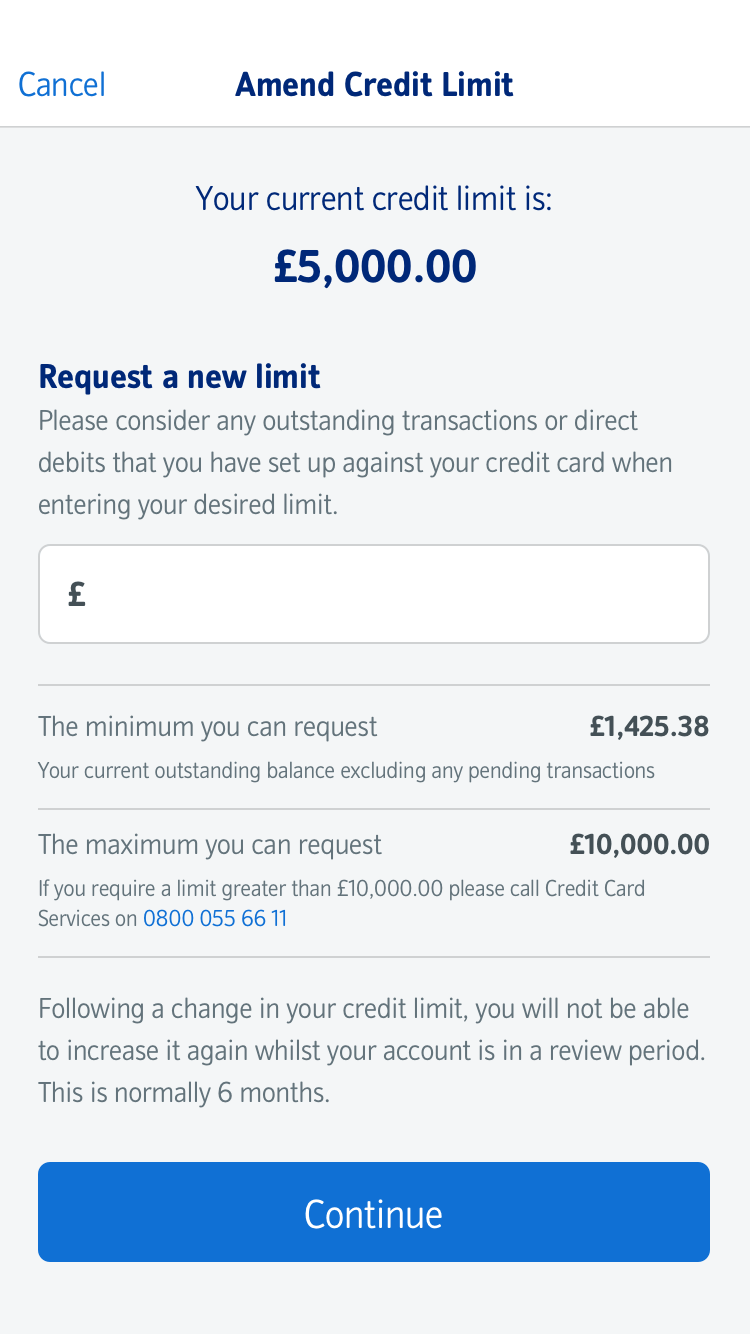Select the £5,000.00 current limit amount
Viewport: 750px width, 1334px height.
click(x=375, y=267)
